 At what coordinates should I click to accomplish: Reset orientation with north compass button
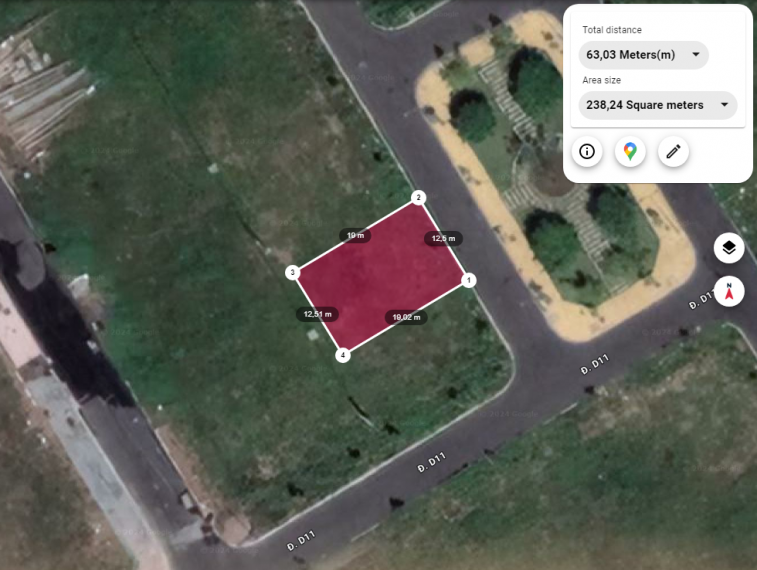(729, 292)
